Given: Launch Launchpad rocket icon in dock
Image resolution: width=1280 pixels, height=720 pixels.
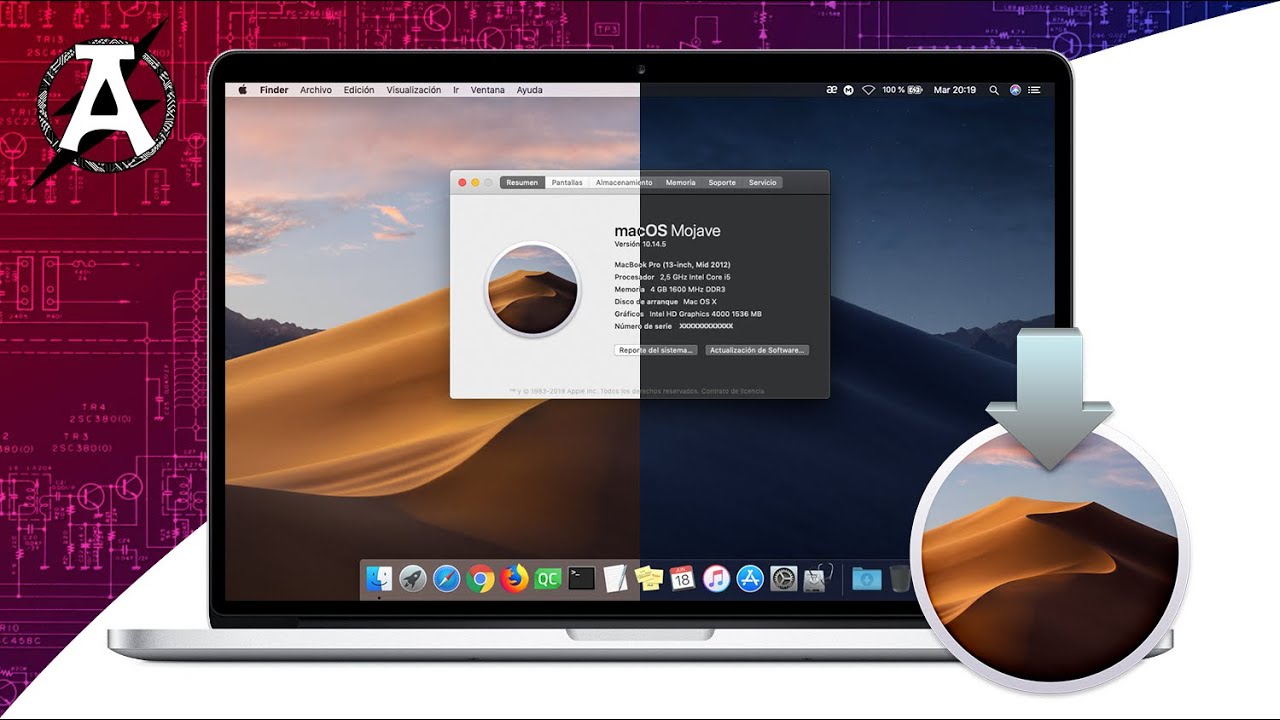Looking at the screenshot, I should 413,578.
